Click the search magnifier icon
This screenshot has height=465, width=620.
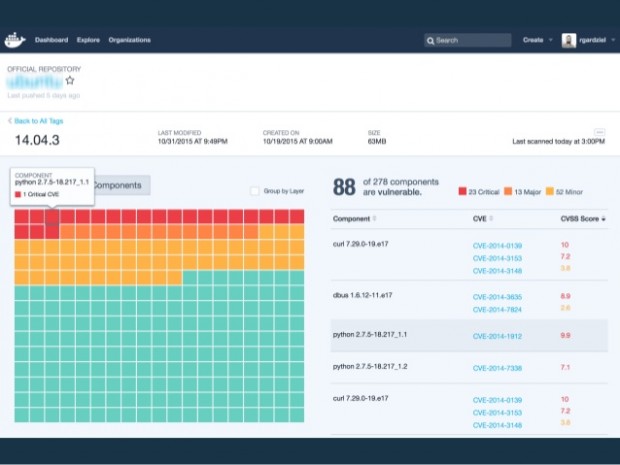(431, 41)
